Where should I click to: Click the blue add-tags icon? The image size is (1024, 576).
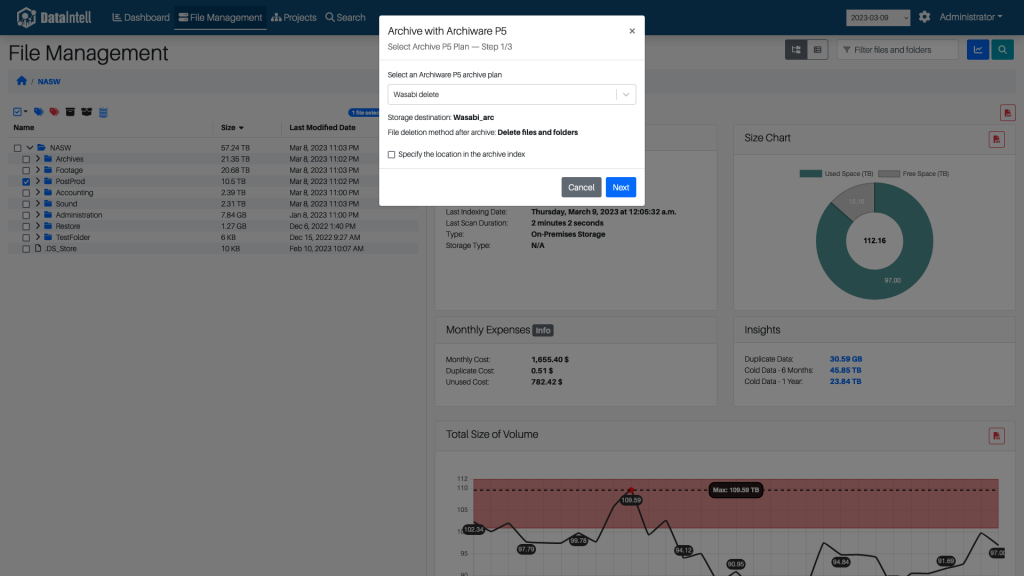pos(39,112)
